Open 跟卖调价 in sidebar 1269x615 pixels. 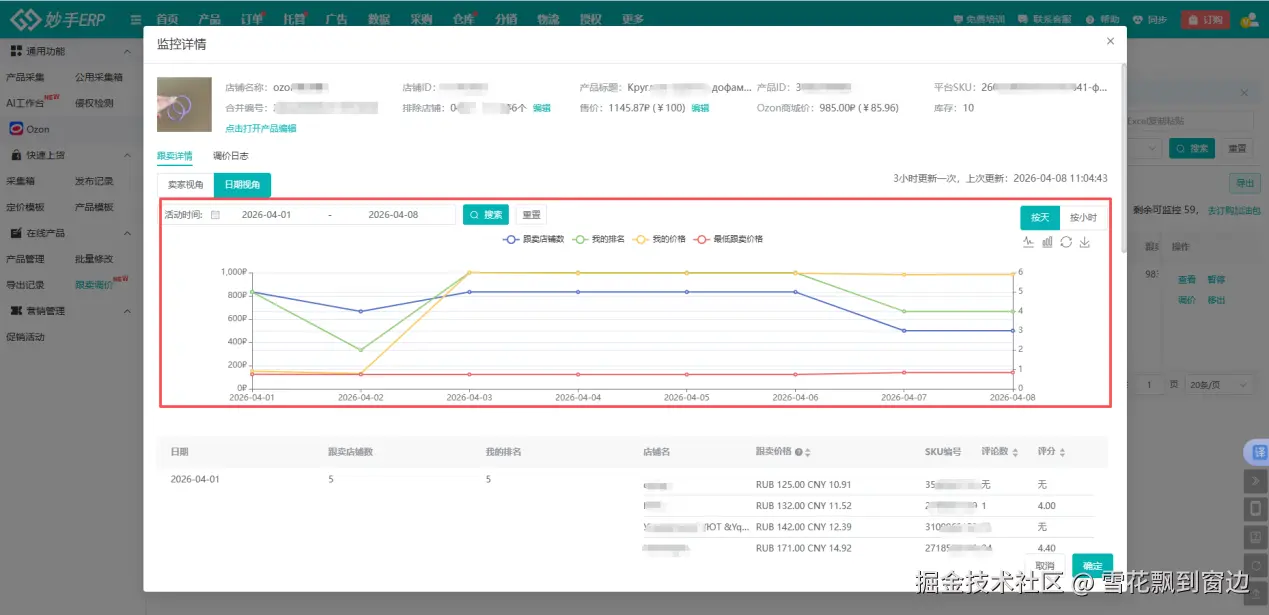click(x=94, y=285)
